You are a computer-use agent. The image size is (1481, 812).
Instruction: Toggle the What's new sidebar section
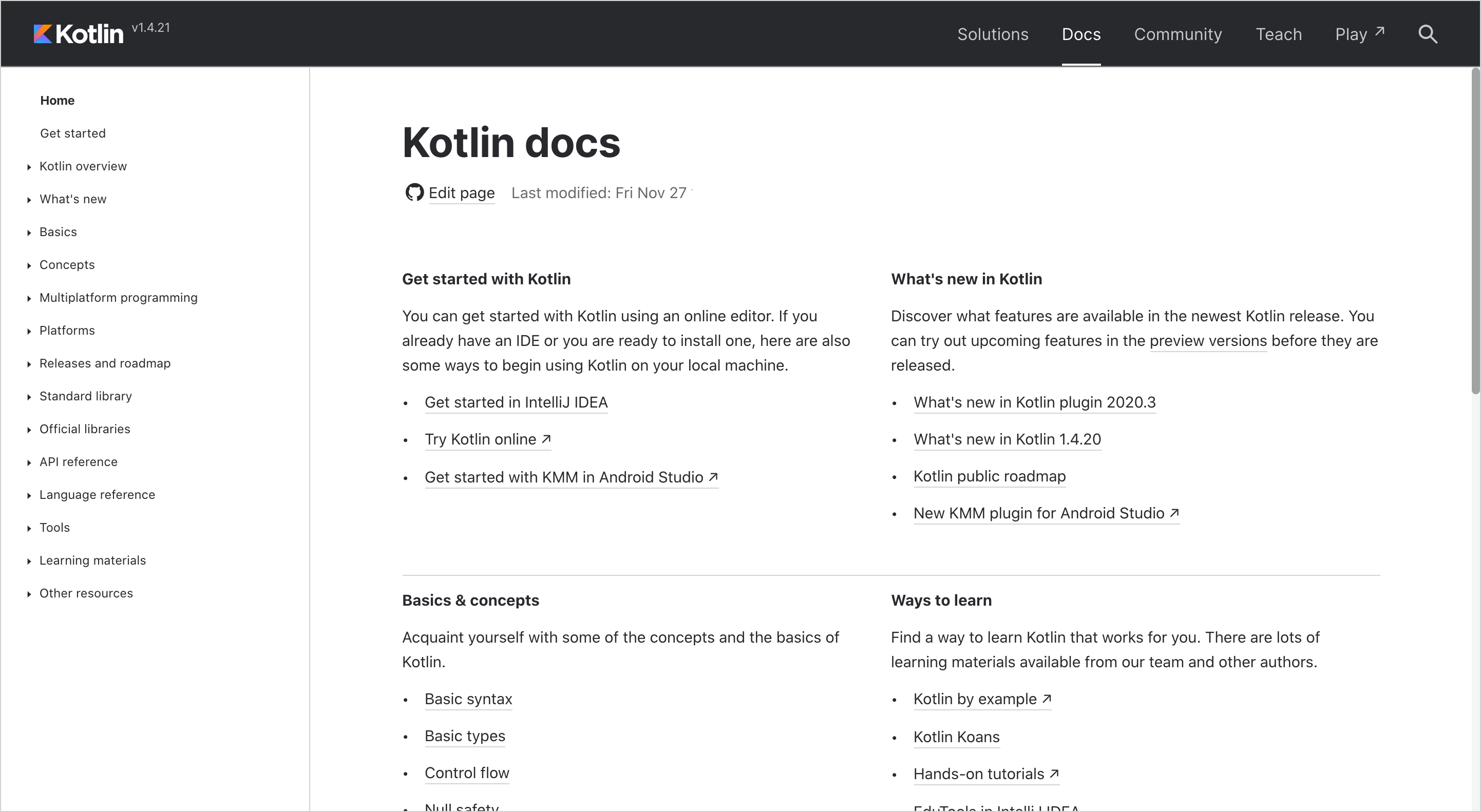(x=27, y=199)
